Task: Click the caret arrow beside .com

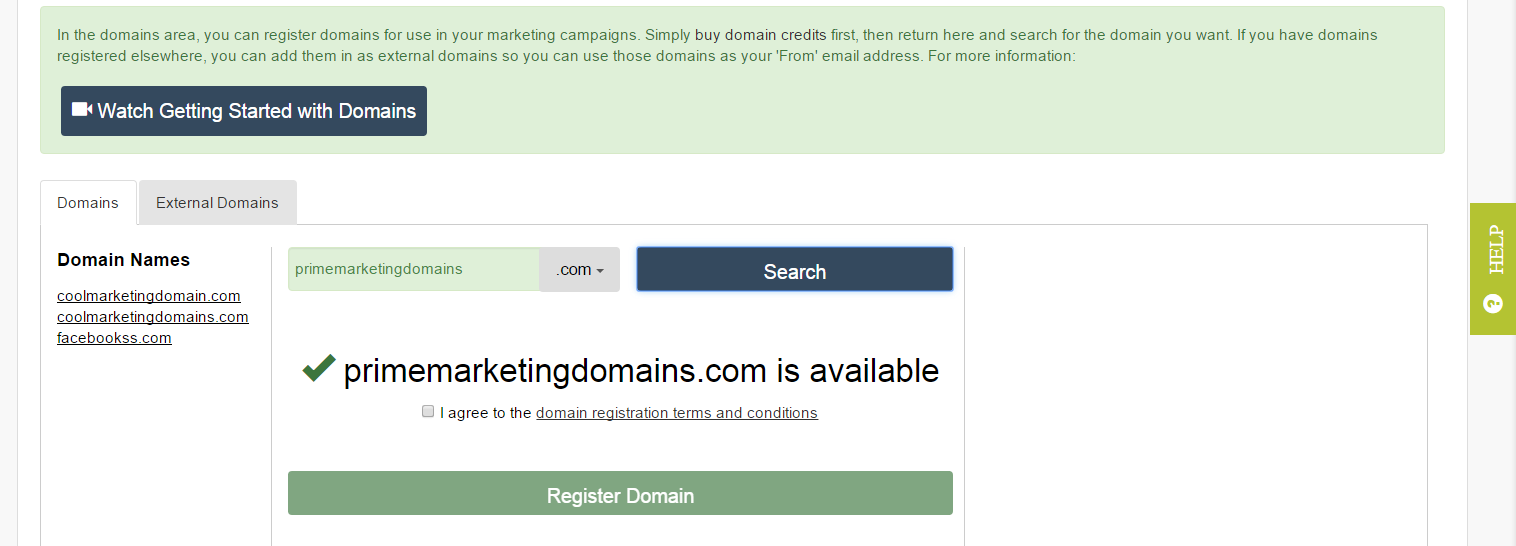Action: [x=600, y=271]
